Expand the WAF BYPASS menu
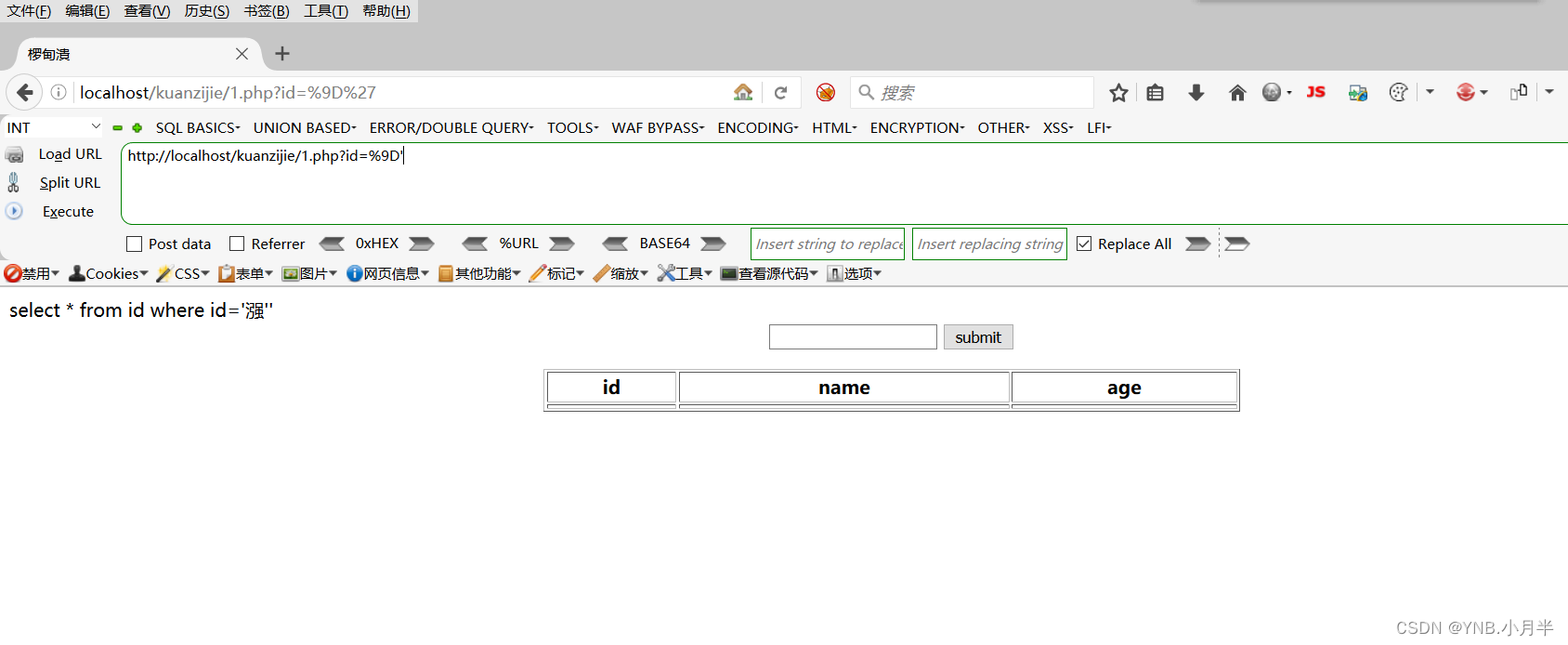The width and height of the screenshot is (1568, 645). pos(658,127)
